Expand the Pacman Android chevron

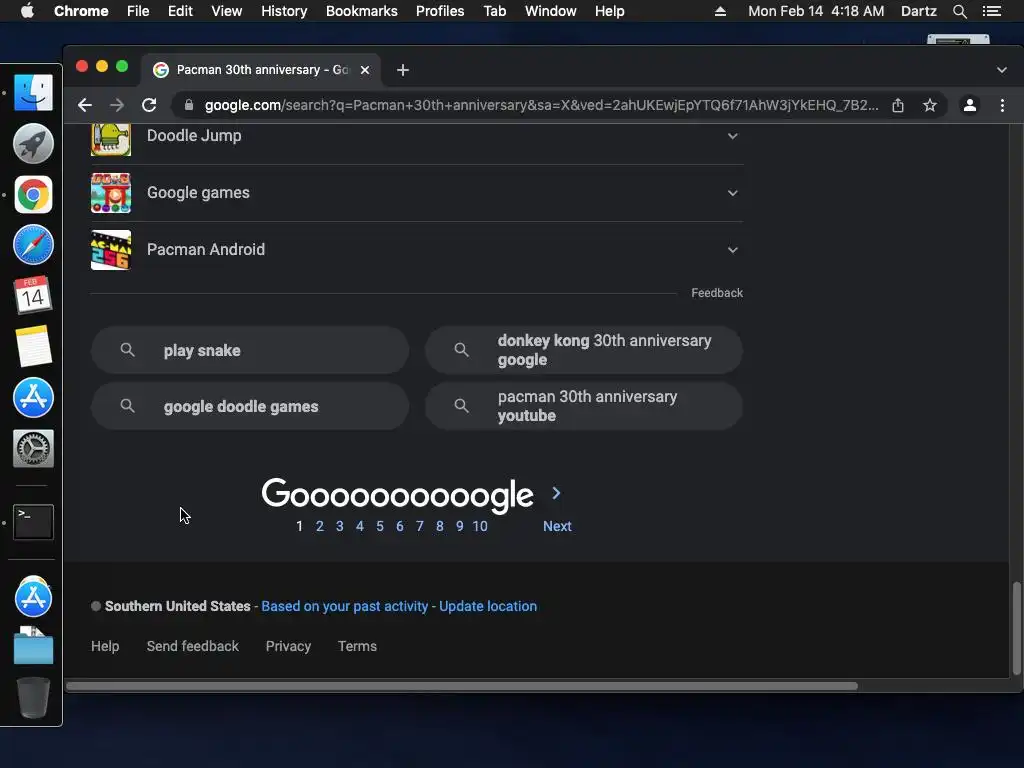[x=733, y=249]
